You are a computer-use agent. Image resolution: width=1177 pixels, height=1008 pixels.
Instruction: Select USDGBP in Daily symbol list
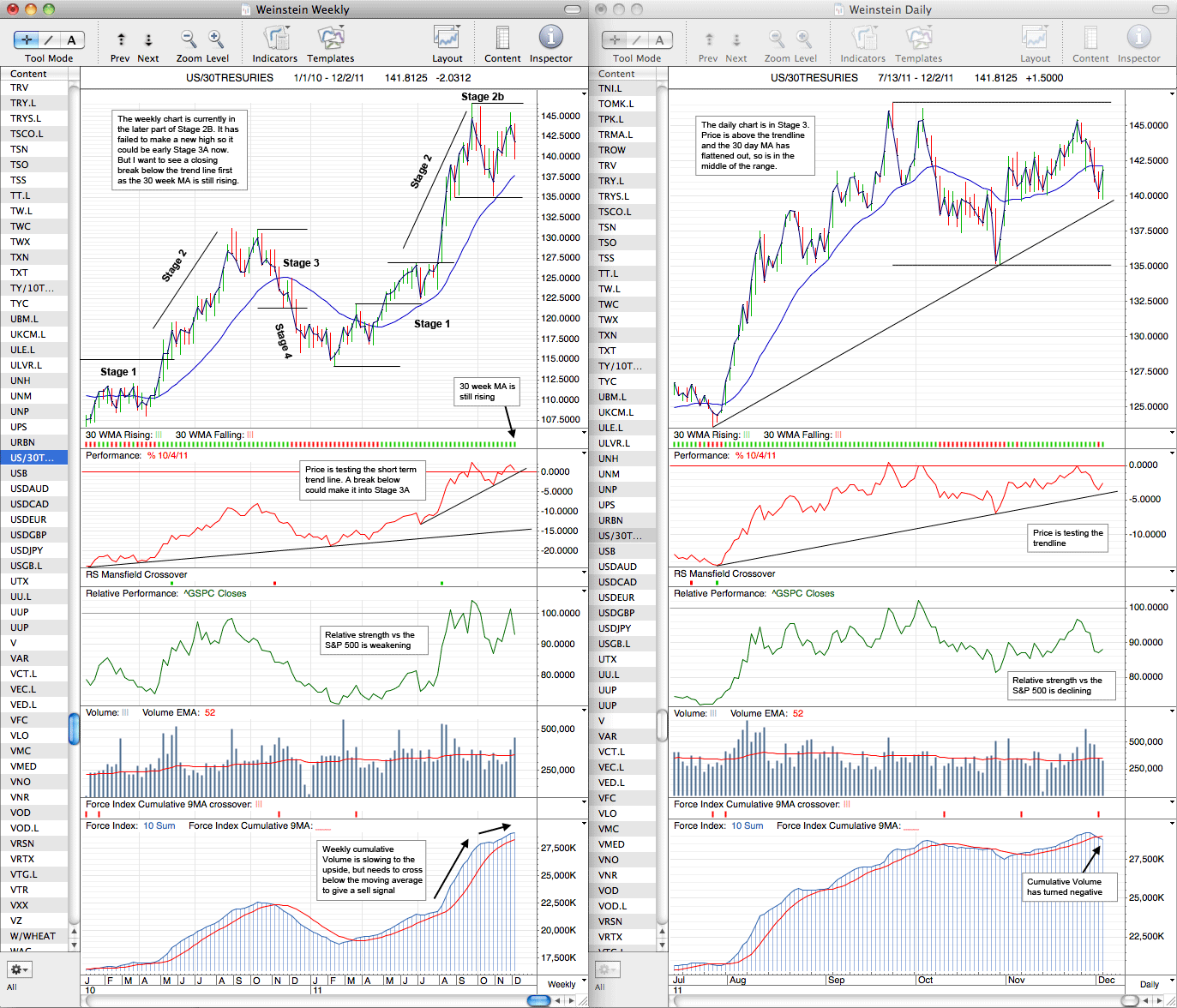(x=622, y=613)
